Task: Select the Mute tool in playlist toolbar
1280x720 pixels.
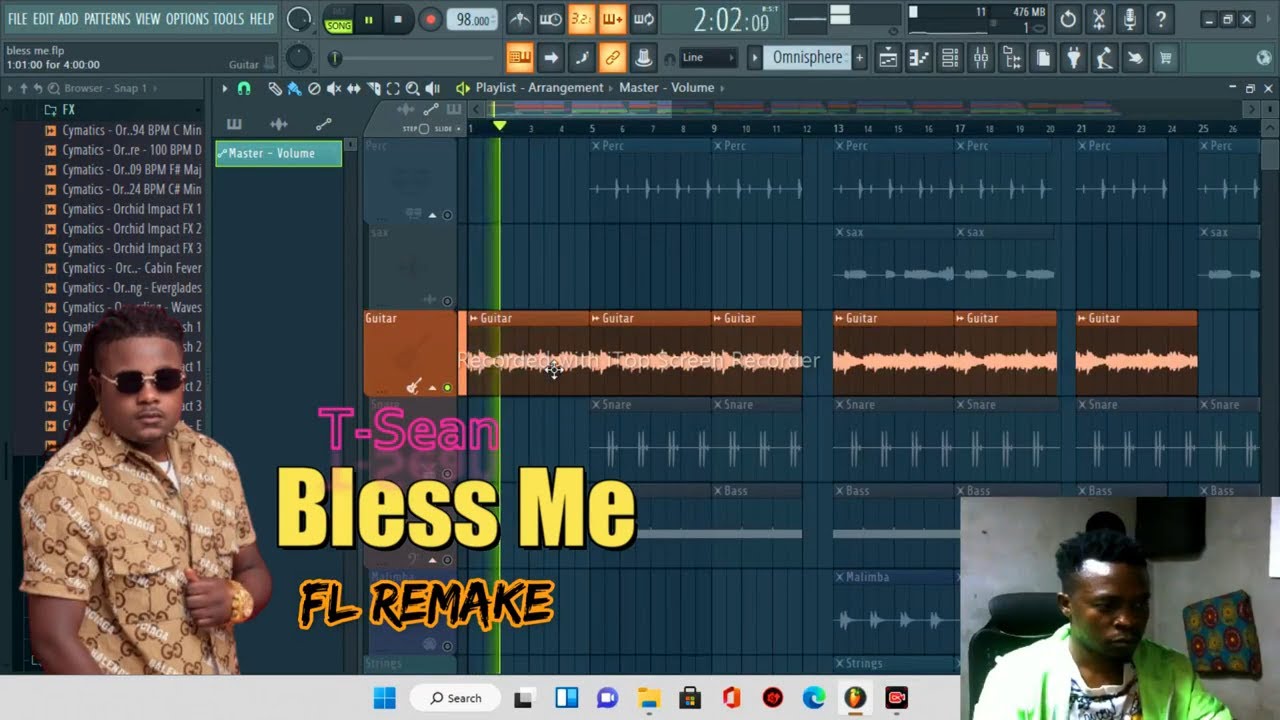Action: (334, 89)
